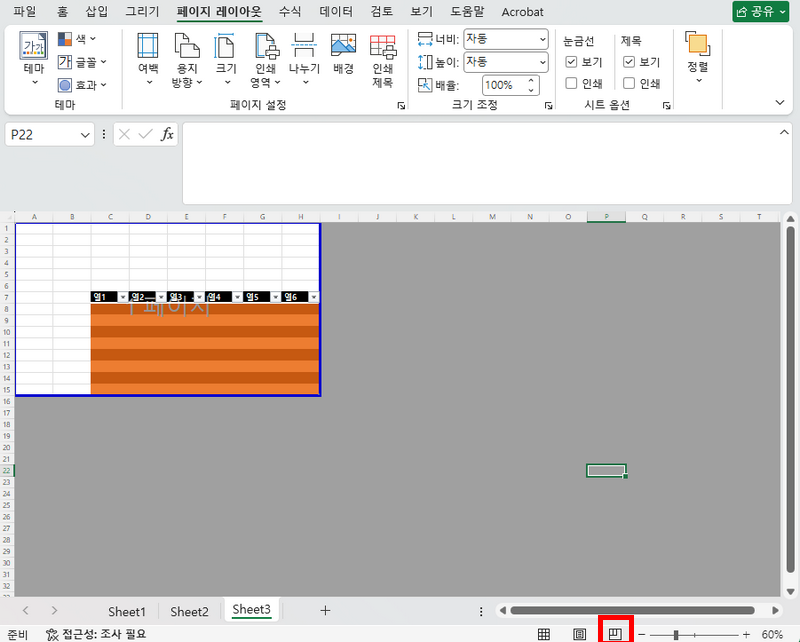Click the 인쇄 제목 print titles button
The height and width of the screenshot is (642, 800).
point(383,60)
